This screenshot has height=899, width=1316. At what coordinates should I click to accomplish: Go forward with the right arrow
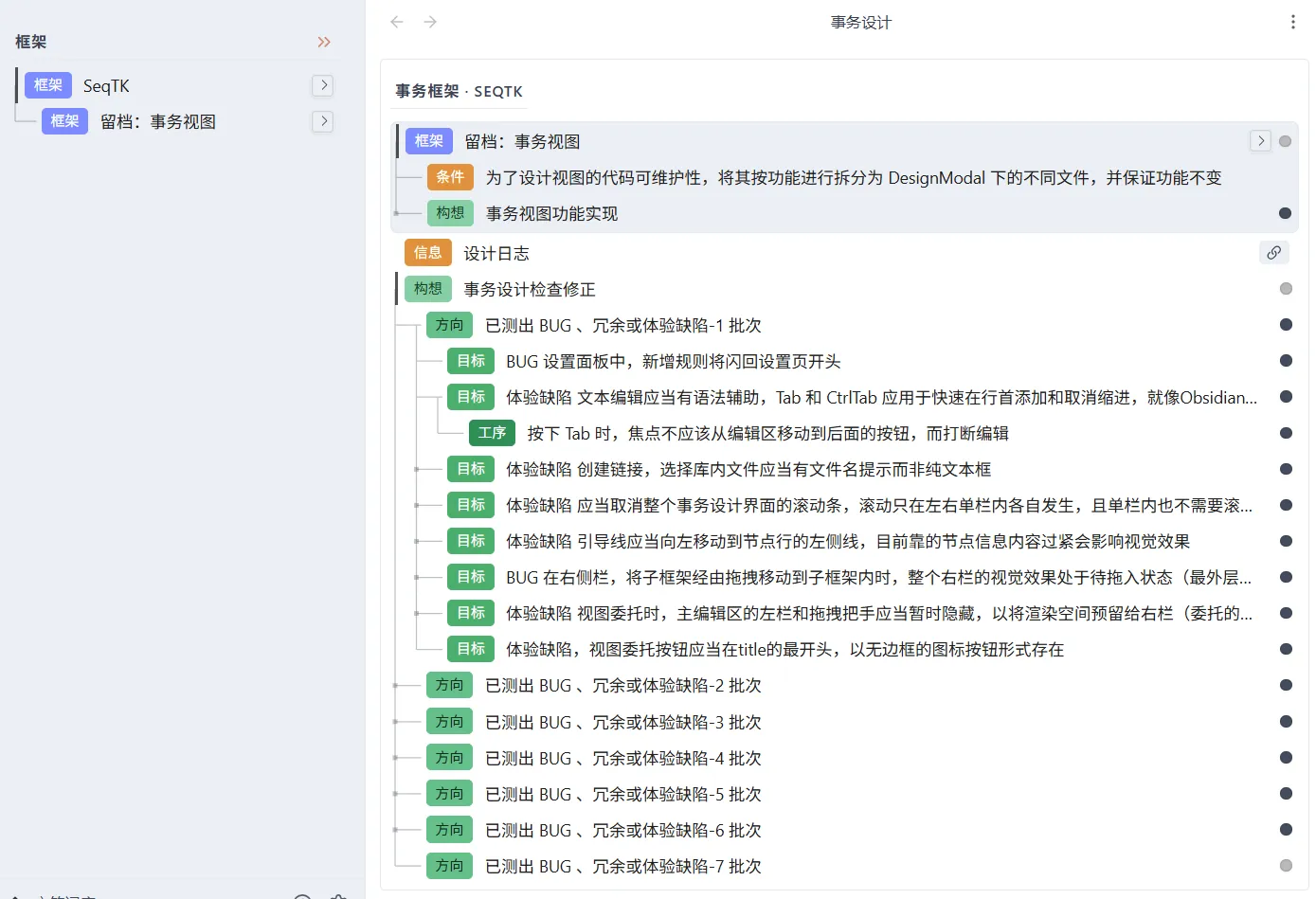pyautogui.click(x=430, y=22)
